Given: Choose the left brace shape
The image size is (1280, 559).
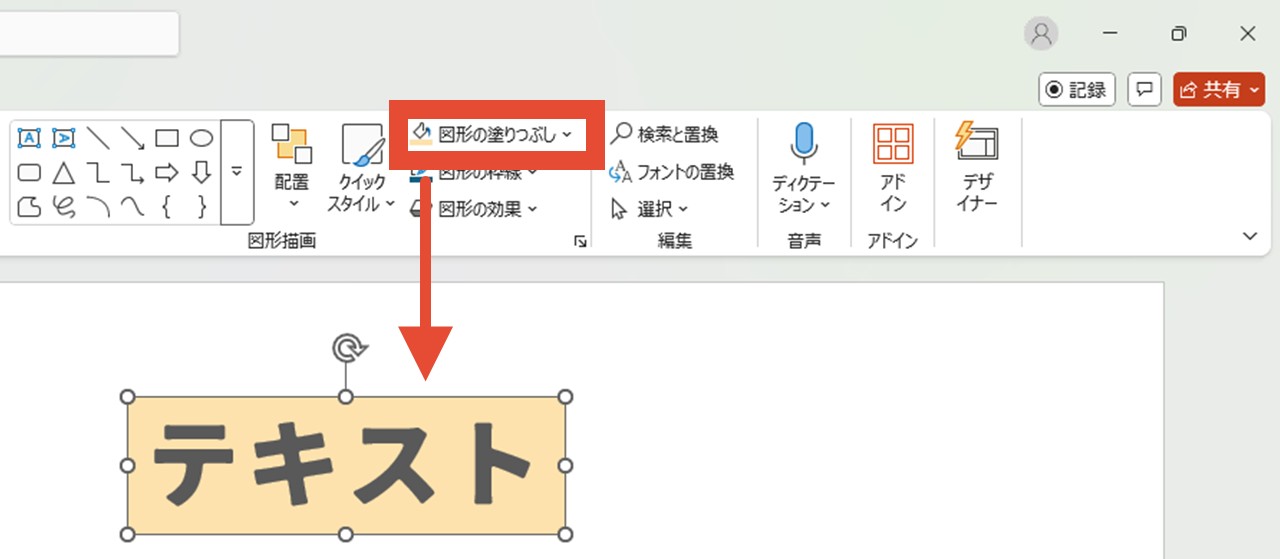Looking at the screenshot, I should point(167,207).
